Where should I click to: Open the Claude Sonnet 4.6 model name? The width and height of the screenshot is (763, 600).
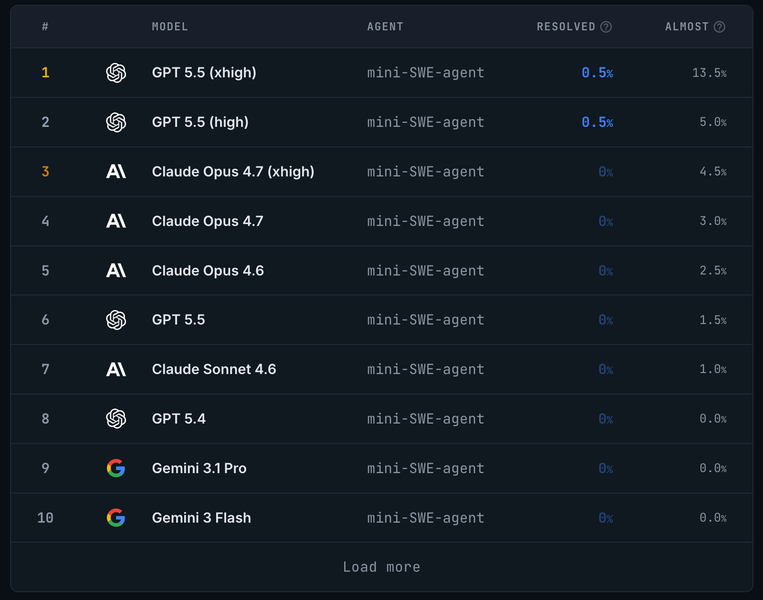[x=214, y=369]
